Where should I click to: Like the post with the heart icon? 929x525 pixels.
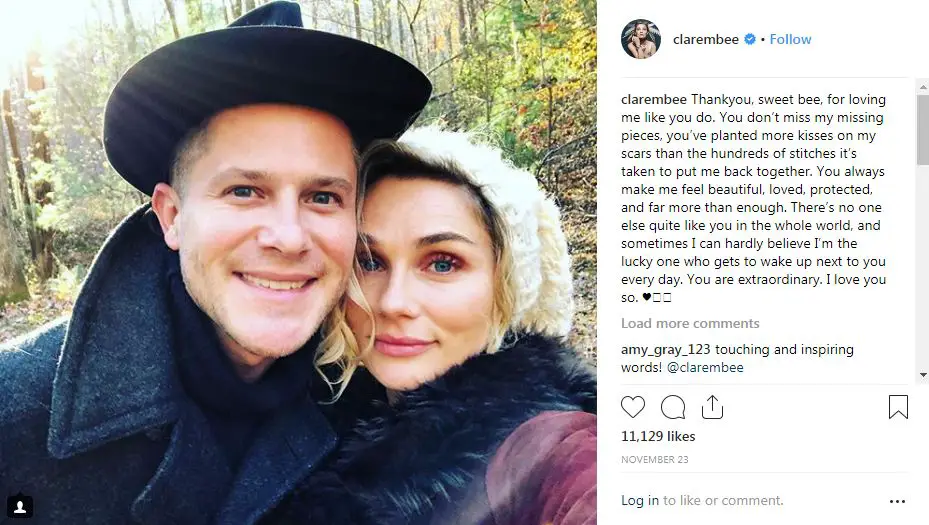[x=633, y=407]
